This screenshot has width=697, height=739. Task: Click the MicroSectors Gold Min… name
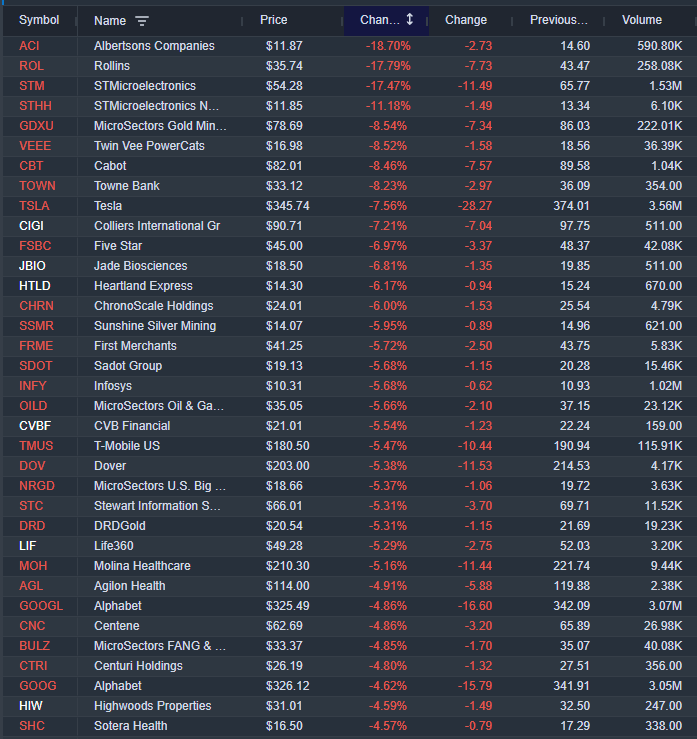click(x=160, y=126)
